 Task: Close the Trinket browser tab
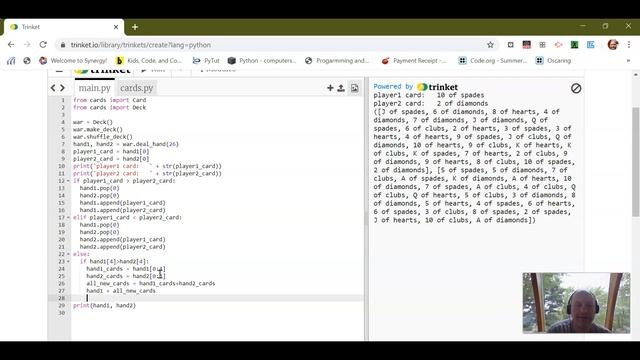click(116, 27)
